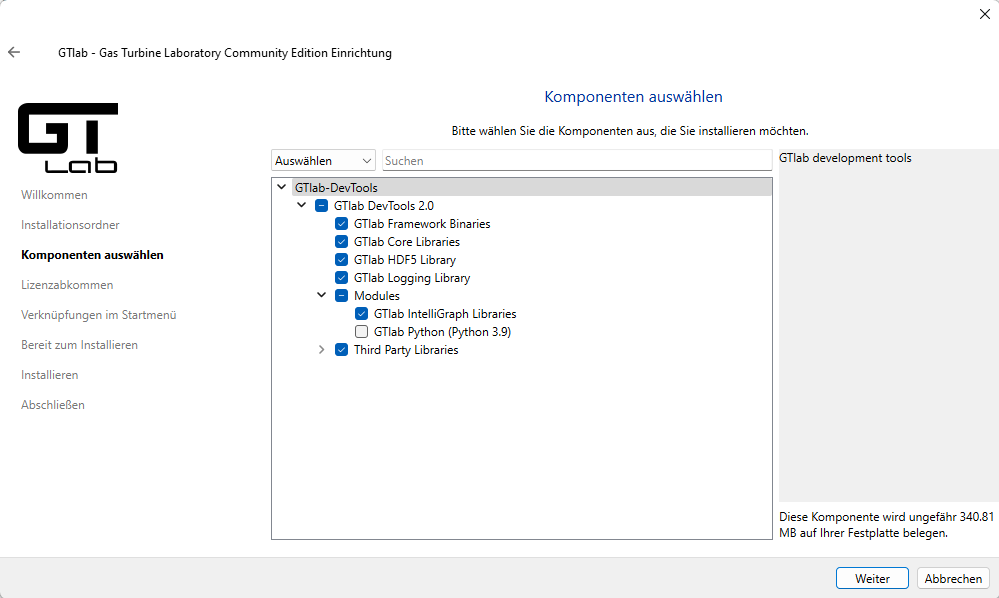
Task: Close the installer window
Action: click(x=984, y=14)
